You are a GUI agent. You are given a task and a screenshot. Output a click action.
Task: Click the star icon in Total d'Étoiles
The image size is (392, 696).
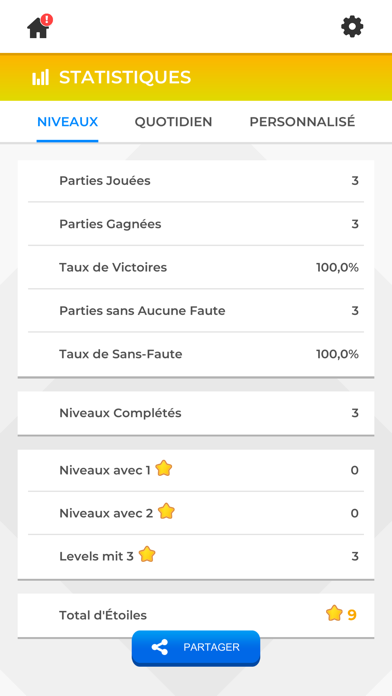click(x=334, y=614)
